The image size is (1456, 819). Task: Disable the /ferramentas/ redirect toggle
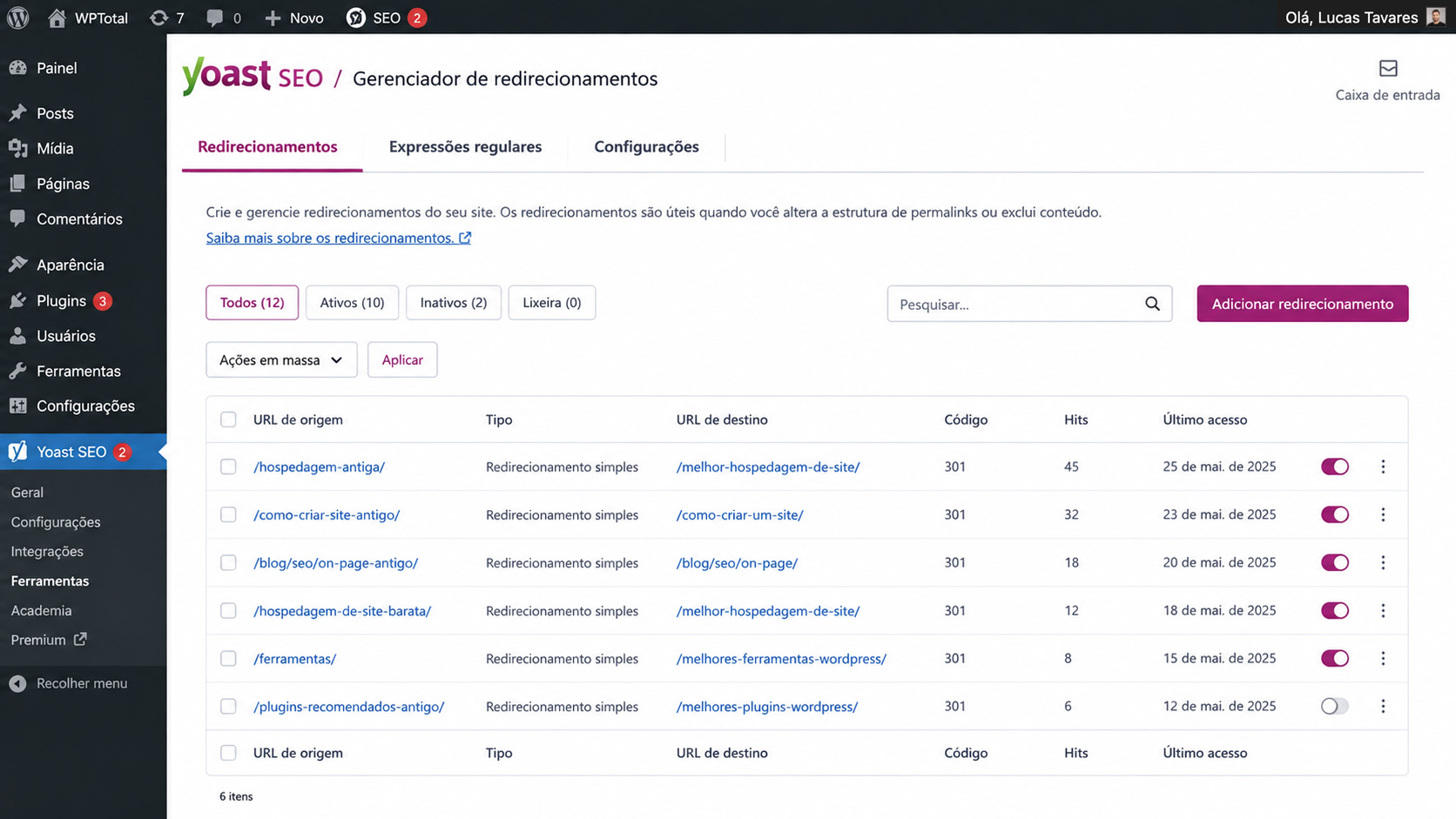[1335, 658]
